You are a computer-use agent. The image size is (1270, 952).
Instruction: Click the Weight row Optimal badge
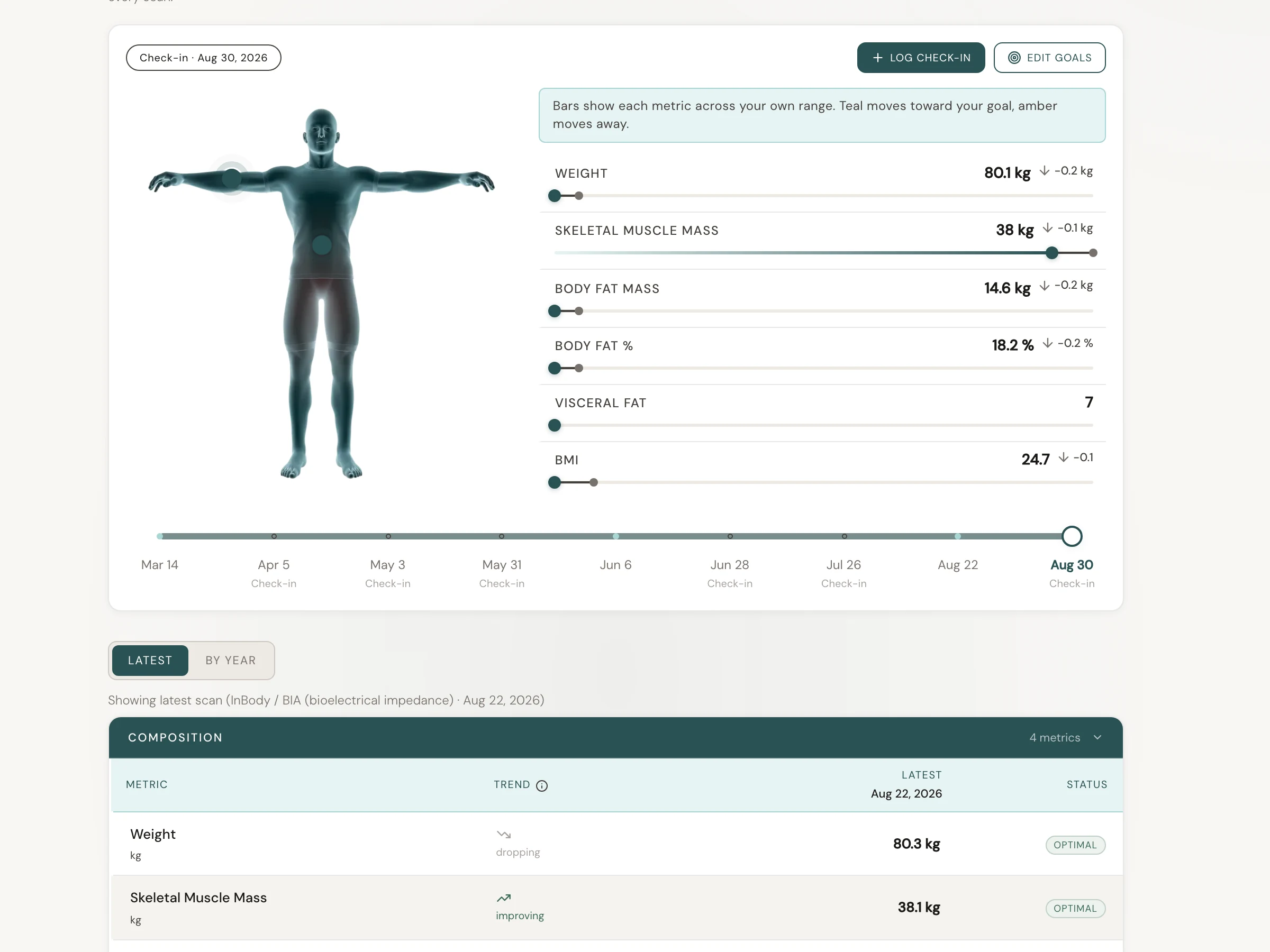click(1075, 845)
